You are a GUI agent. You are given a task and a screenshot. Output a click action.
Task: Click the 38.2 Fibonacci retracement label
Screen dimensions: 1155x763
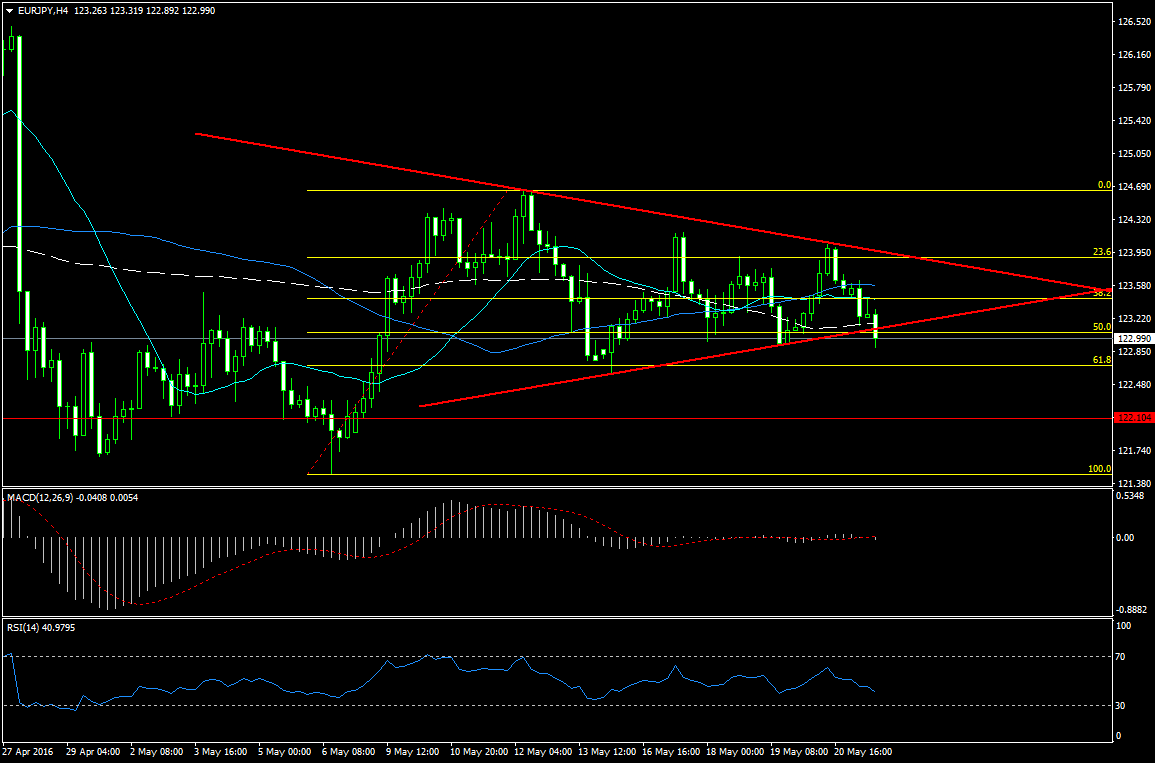(1102, 293)
